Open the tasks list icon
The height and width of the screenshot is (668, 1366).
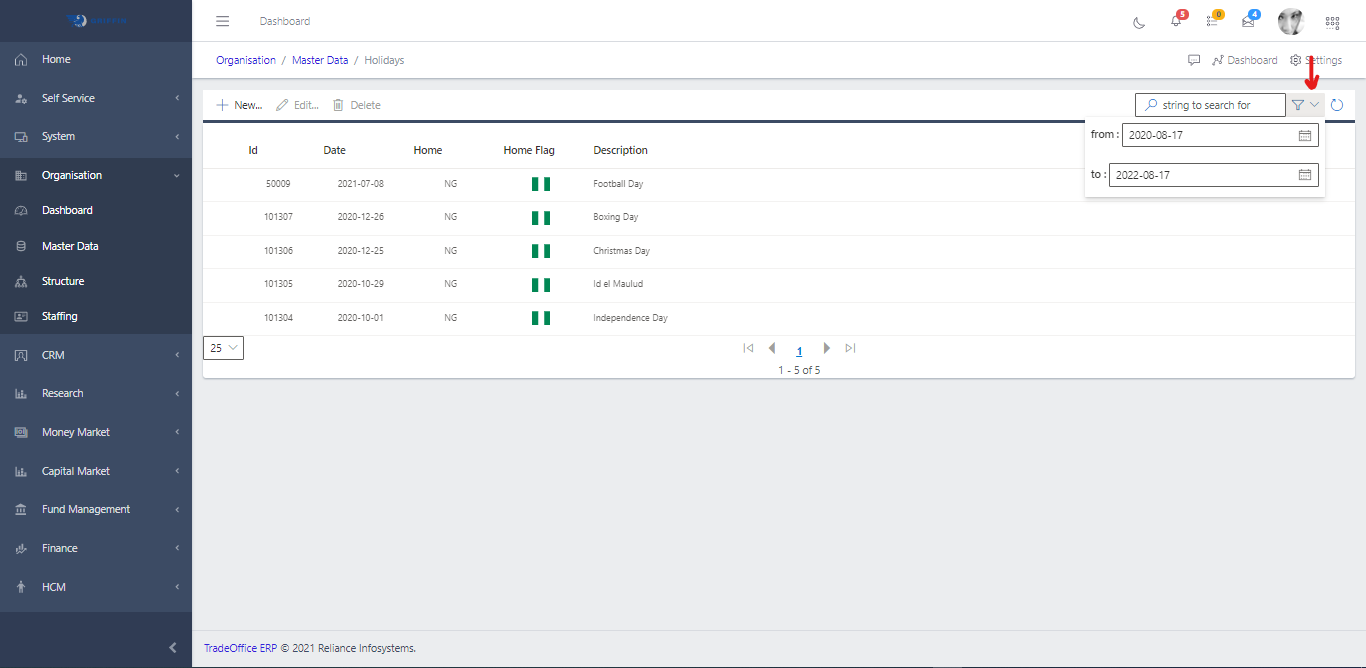click(x=1212, y=21)
